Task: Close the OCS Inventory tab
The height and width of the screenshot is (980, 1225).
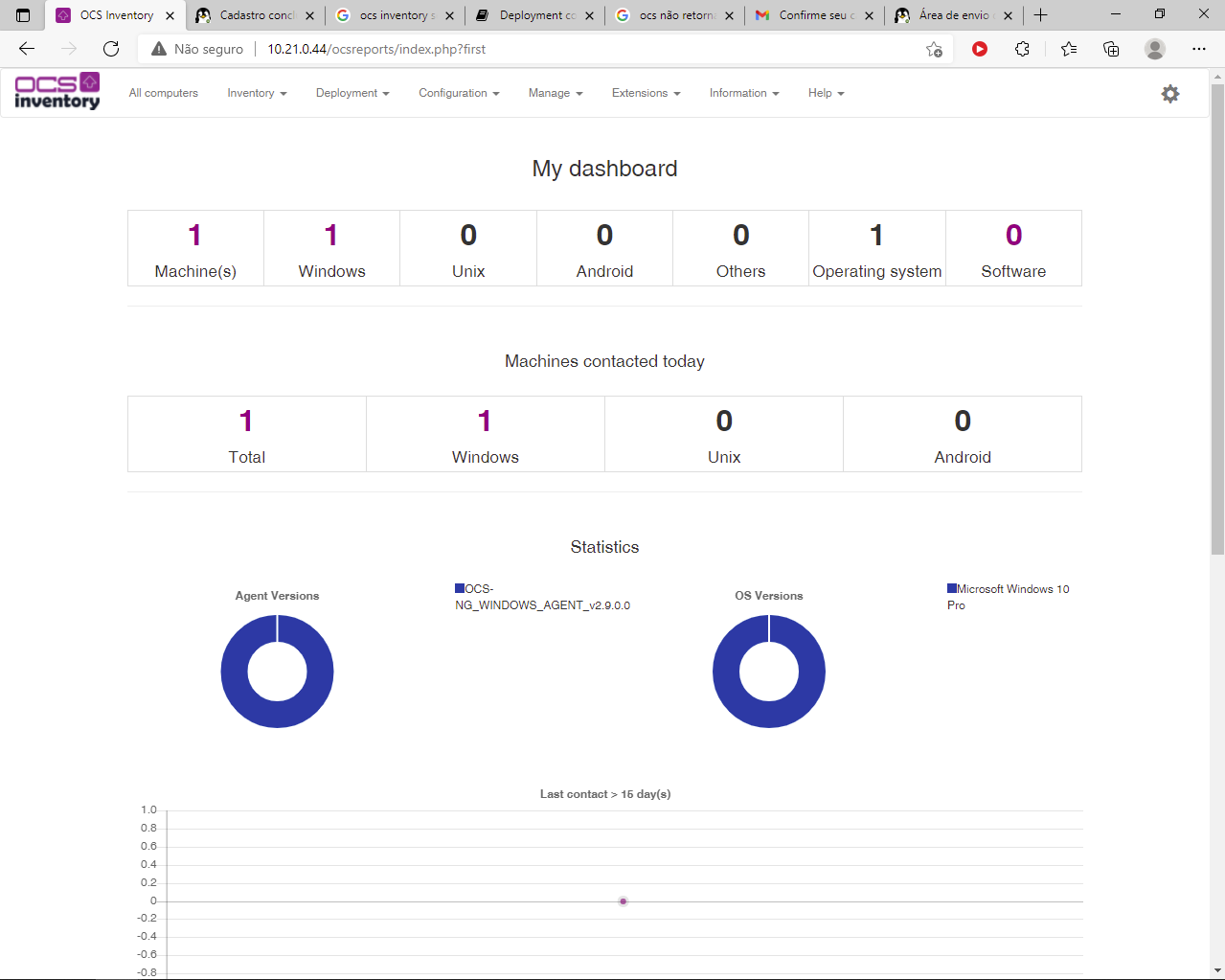Action: 170,15
